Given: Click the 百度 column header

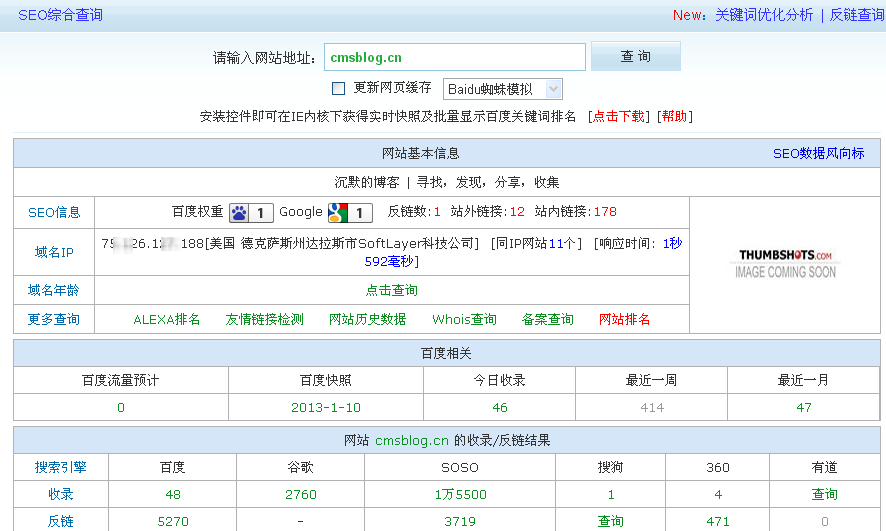Looking at the screenshot, I should [173, 468].
